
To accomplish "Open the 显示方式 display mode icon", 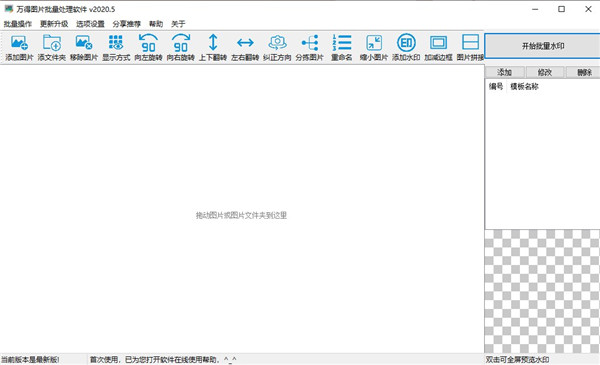I will (116, 47).
